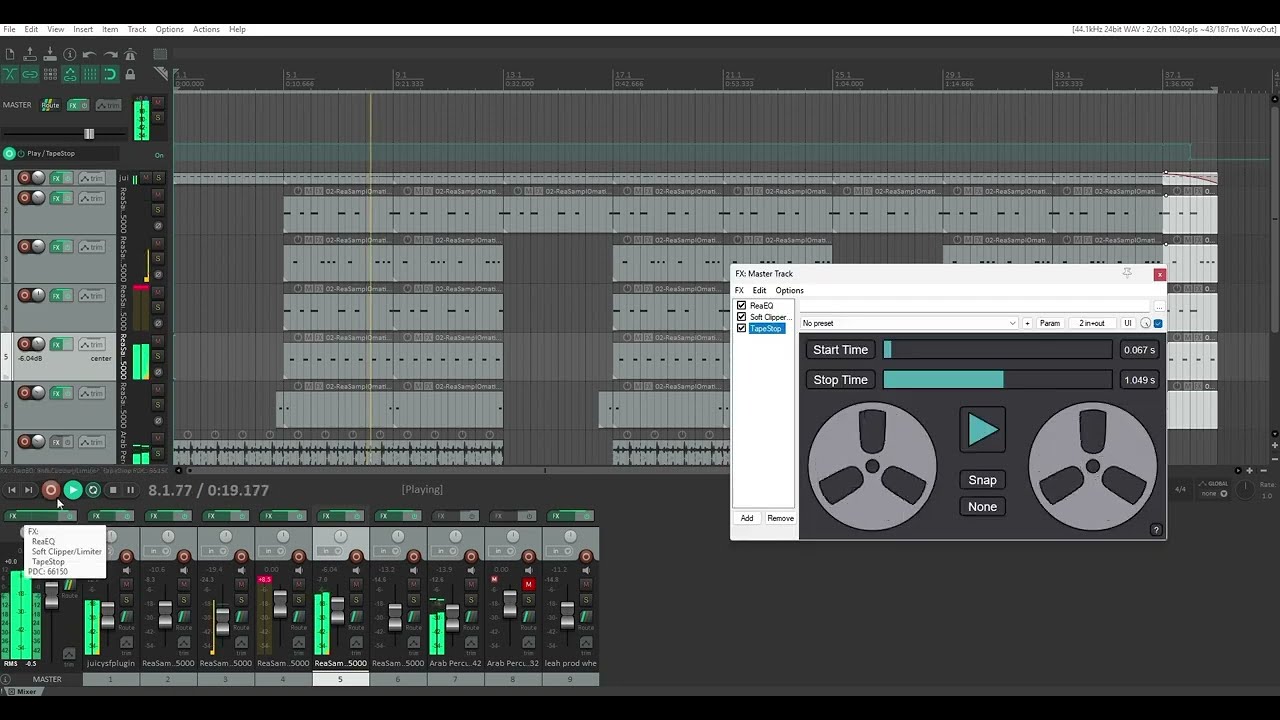Click the Snap button in TapeStop
This screenshot has width=1280, height=720.
click(x=982, y=480)
